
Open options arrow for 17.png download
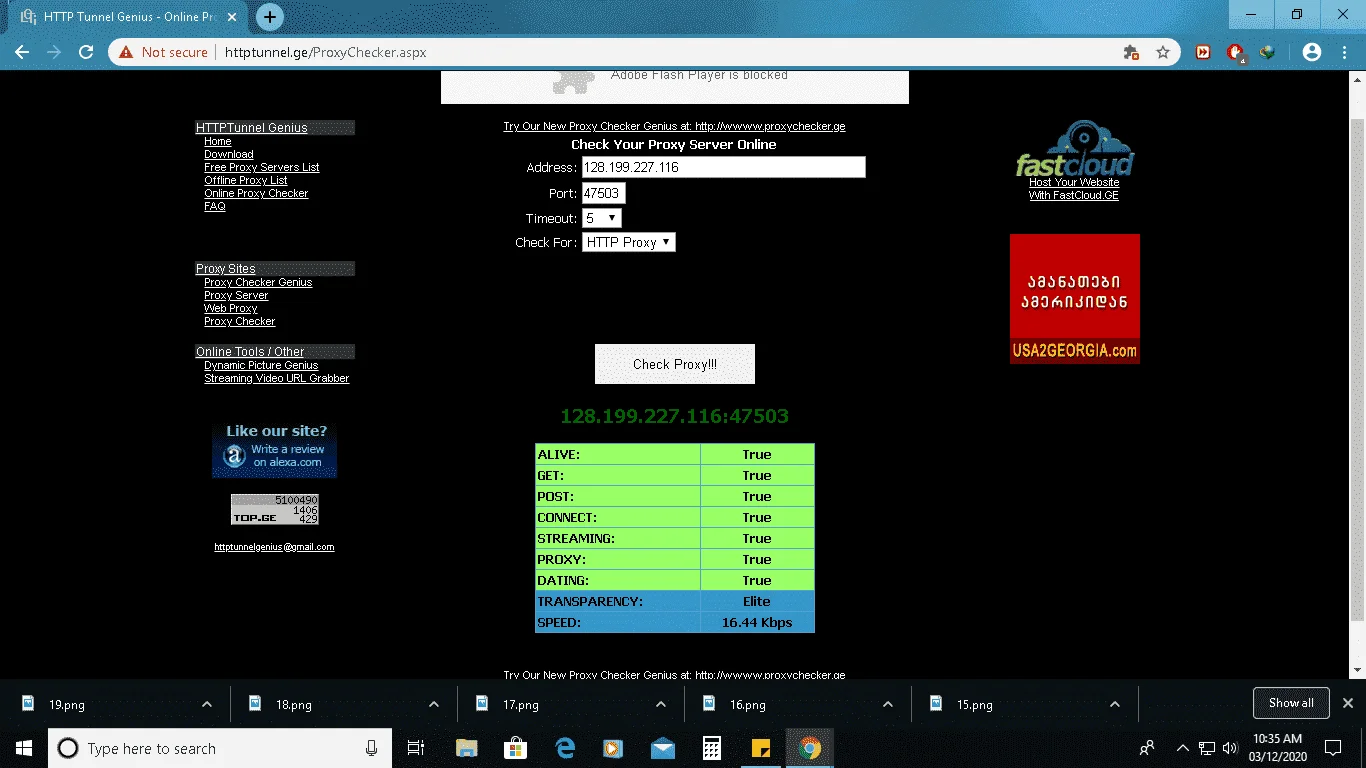point(661,704)
